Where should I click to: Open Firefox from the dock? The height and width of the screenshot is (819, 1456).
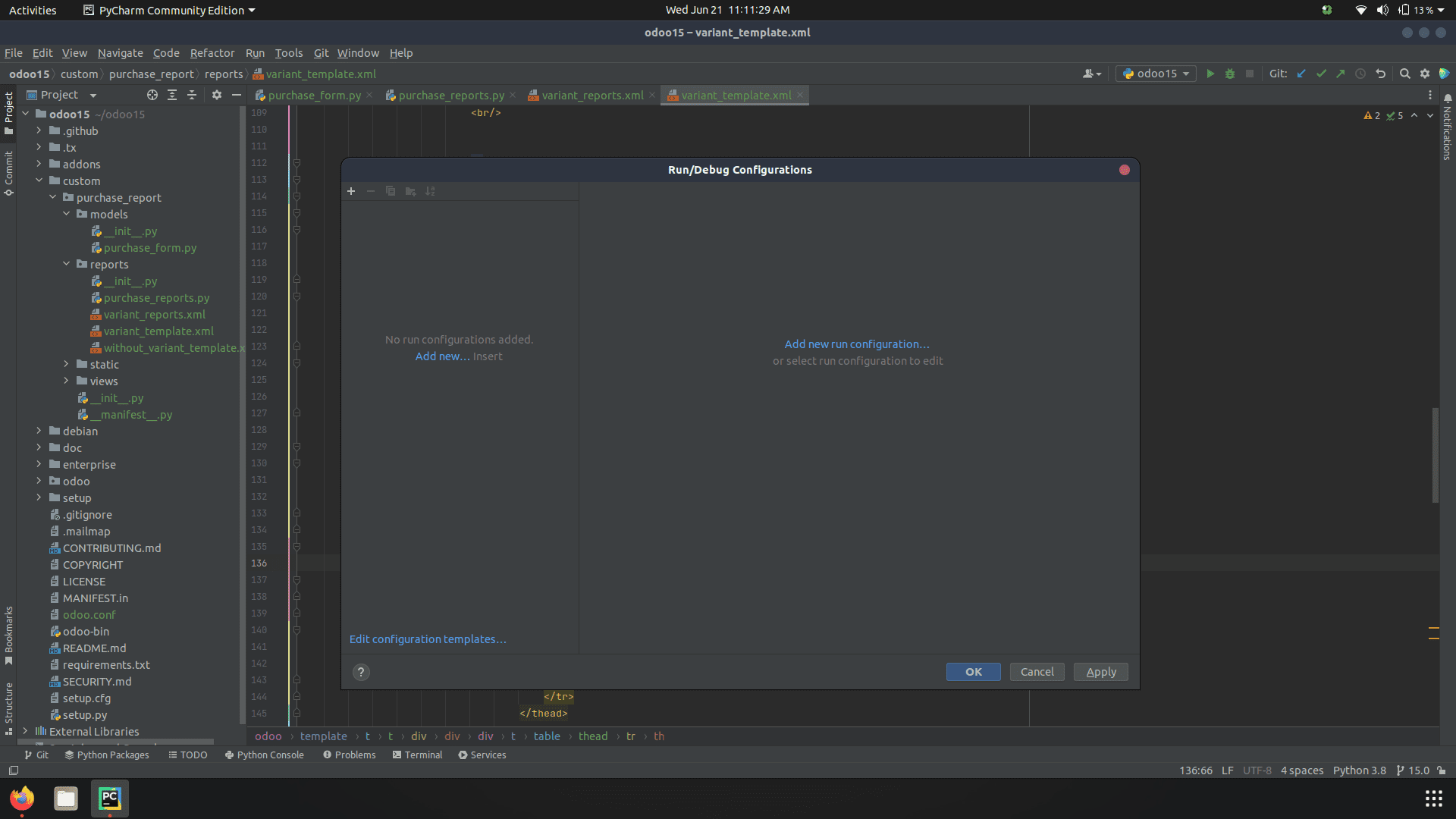pos(22,799)
